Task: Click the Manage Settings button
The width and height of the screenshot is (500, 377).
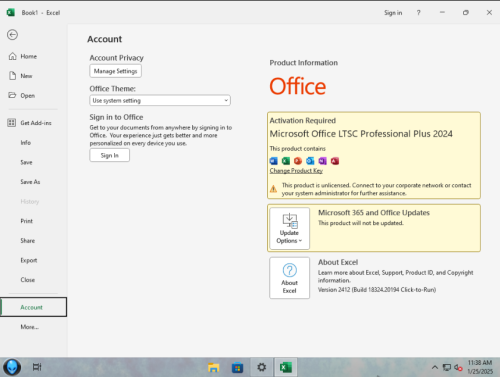Action: [x=115, y=71]
